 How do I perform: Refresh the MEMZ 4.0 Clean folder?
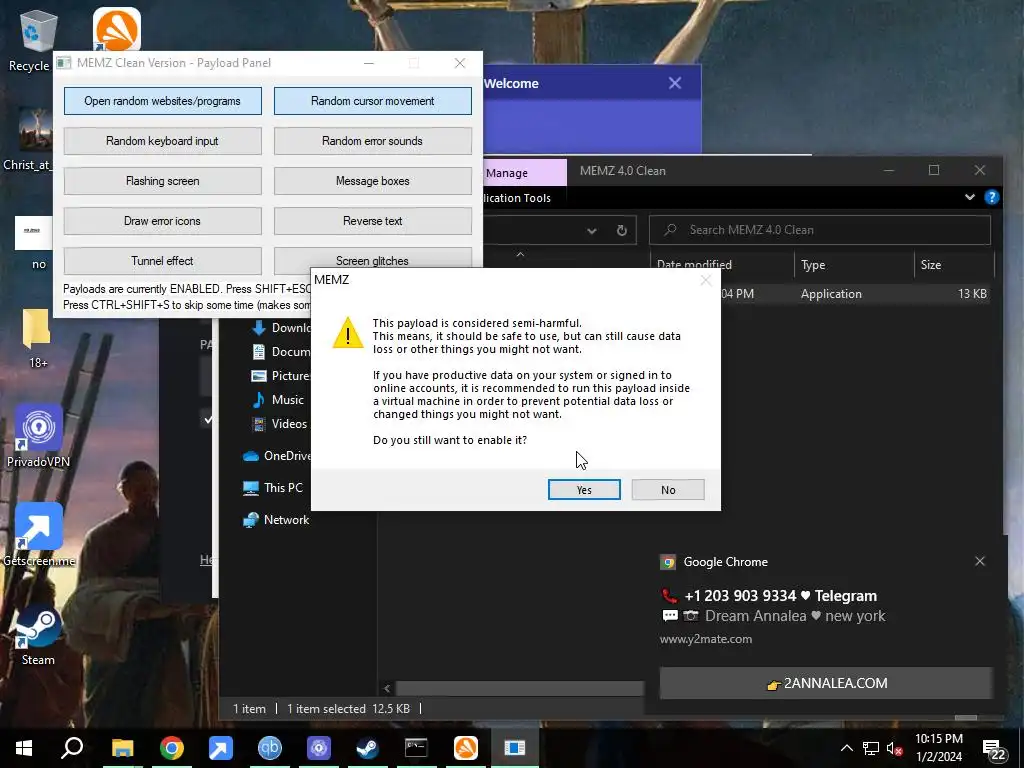(622, 231)
